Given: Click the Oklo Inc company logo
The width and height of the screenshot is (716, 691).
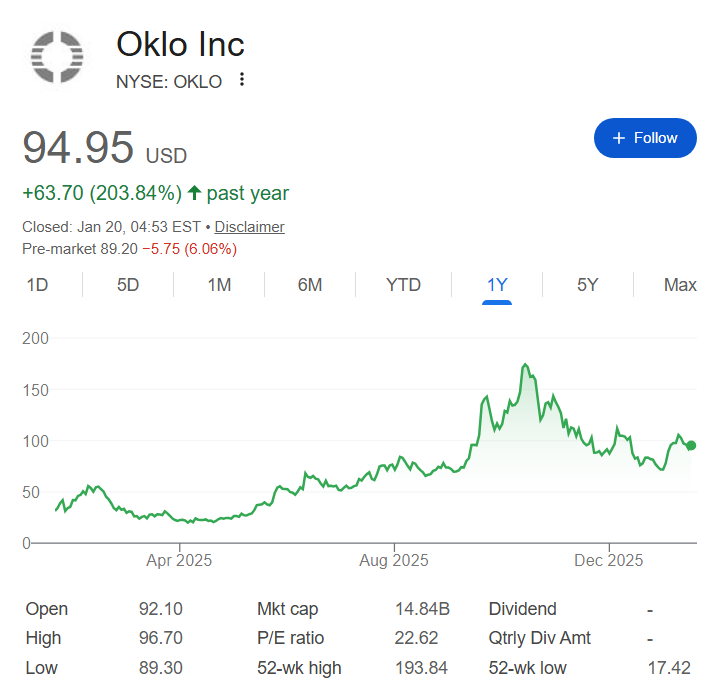Looking at the screenshot, I should pos(57,57).
